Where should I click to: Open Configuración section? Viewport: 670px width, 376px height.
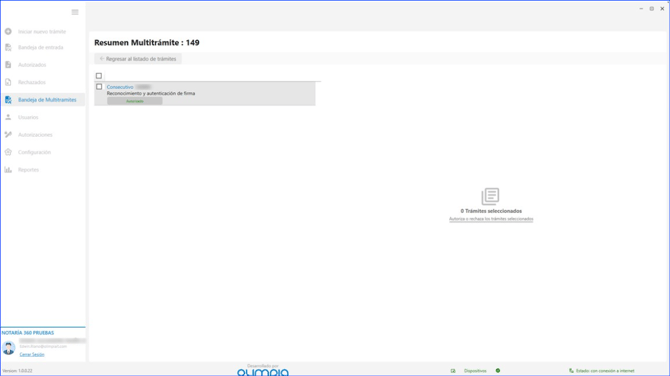(x=34, y=152)
